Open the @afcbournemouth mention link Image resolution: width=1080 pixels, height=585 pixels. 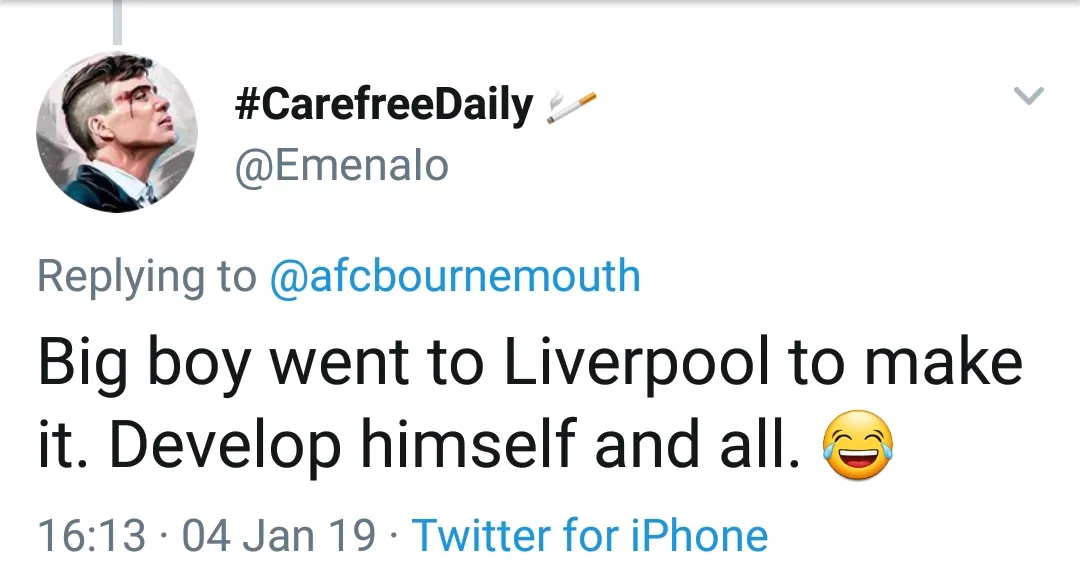pos(455,275)
